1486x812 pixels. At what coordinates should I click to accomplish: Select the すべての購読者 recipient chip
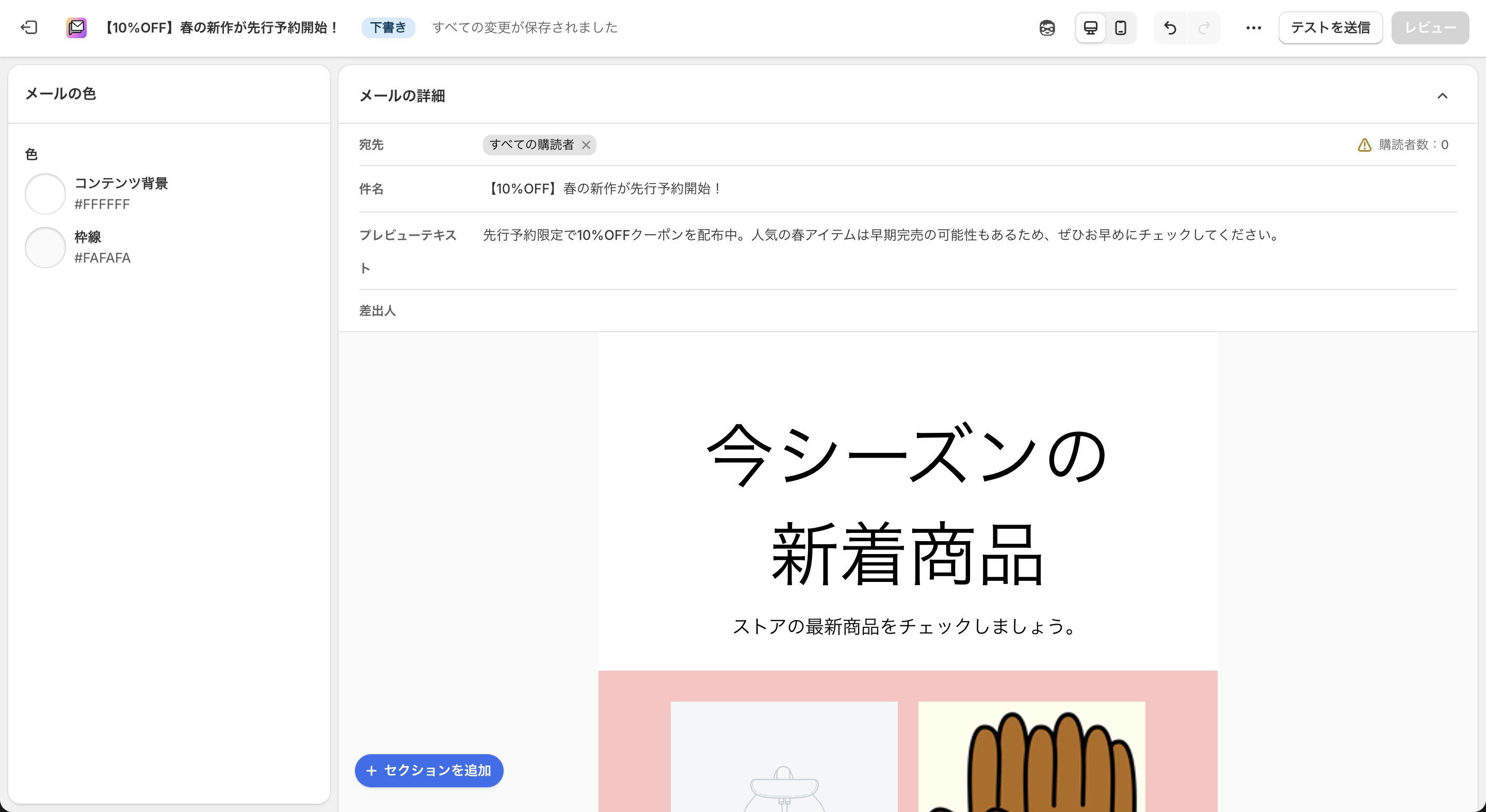click(532, 145)
